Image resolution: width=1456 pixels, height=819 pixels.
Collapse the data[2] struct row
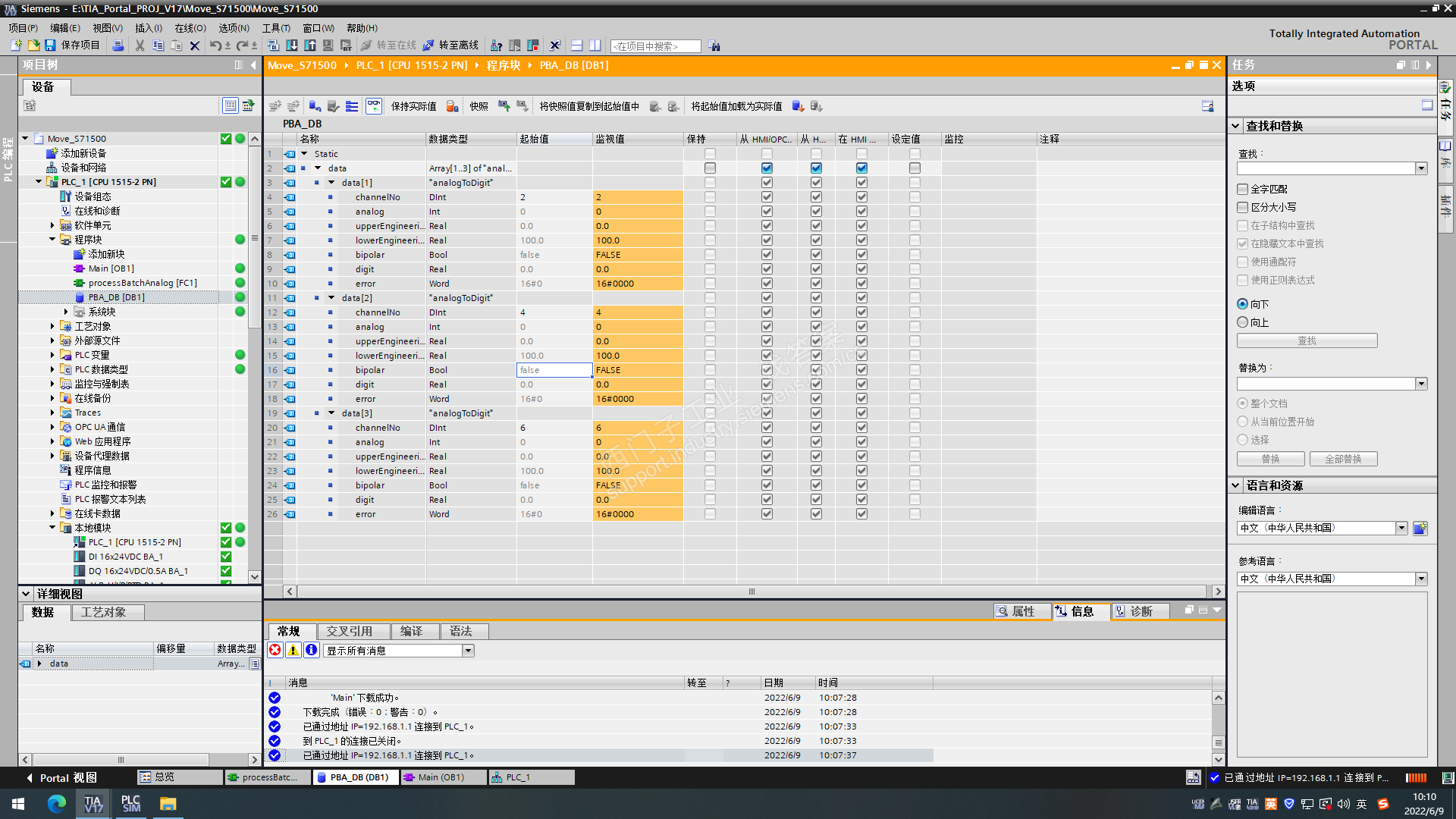(331, 298)
